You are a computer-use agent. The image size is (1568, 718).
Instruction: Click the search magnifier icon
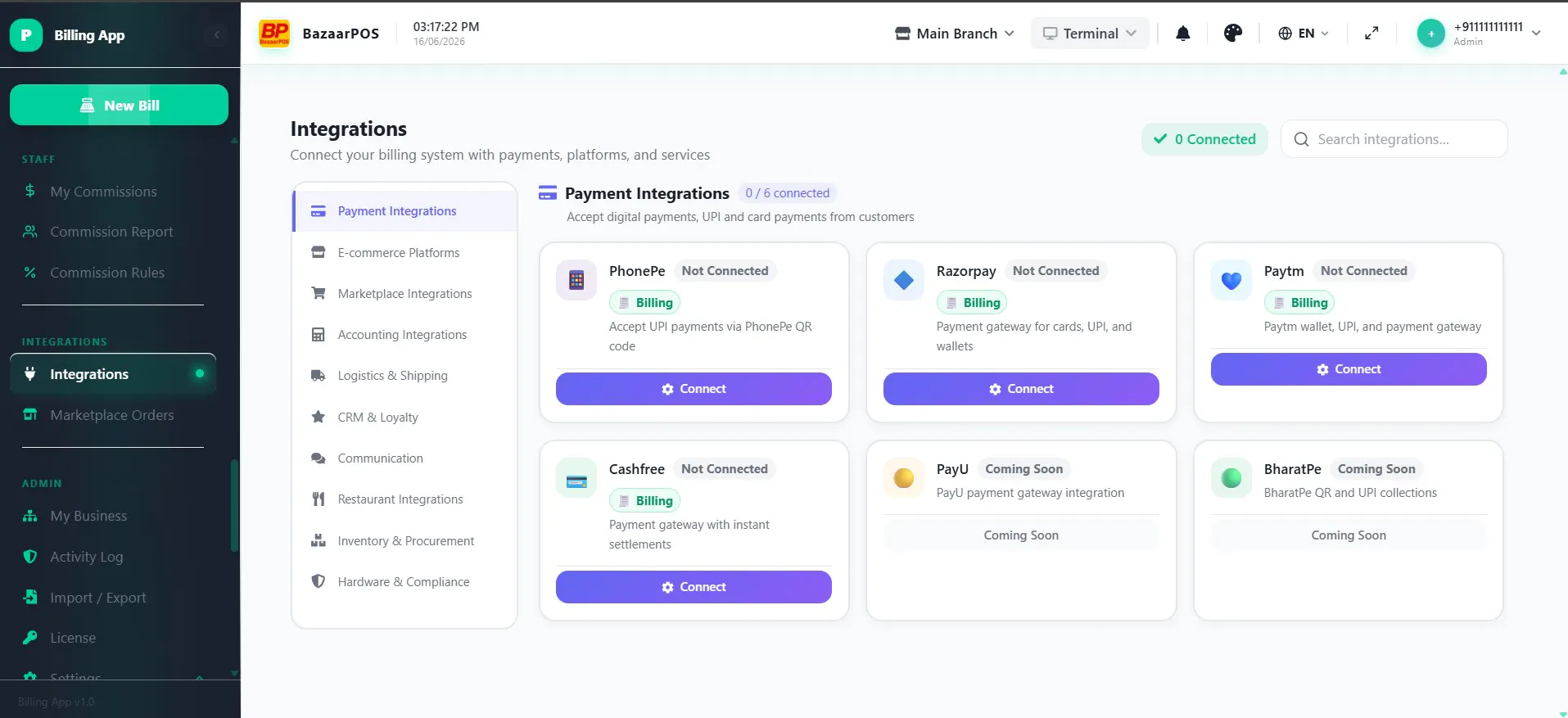point(1301,139)
